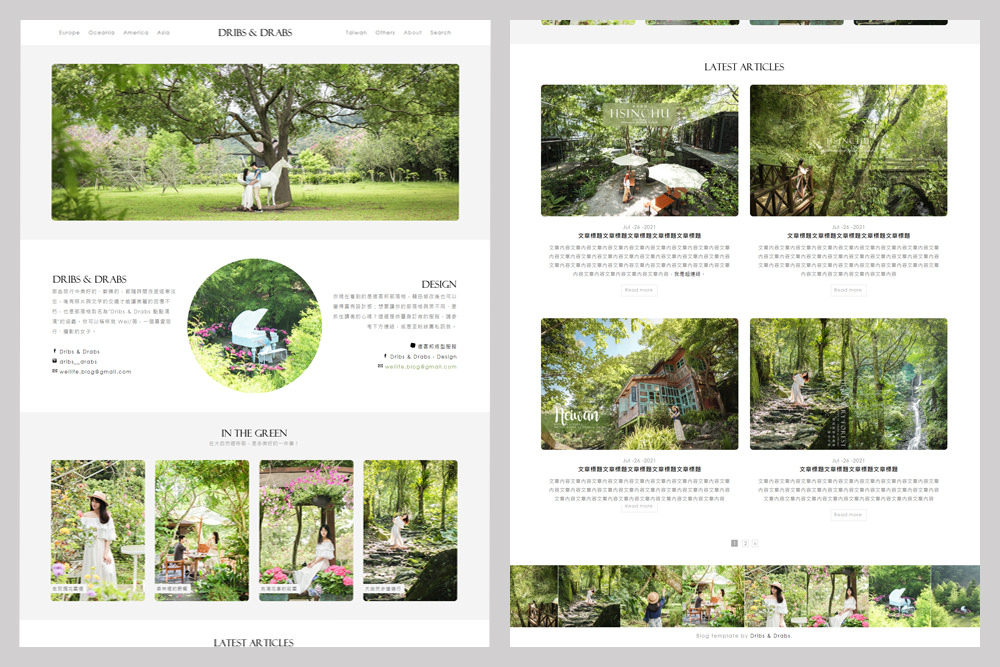Open the Europe menu in the header
Viewport: 1000px width, 667px height.
69,33
